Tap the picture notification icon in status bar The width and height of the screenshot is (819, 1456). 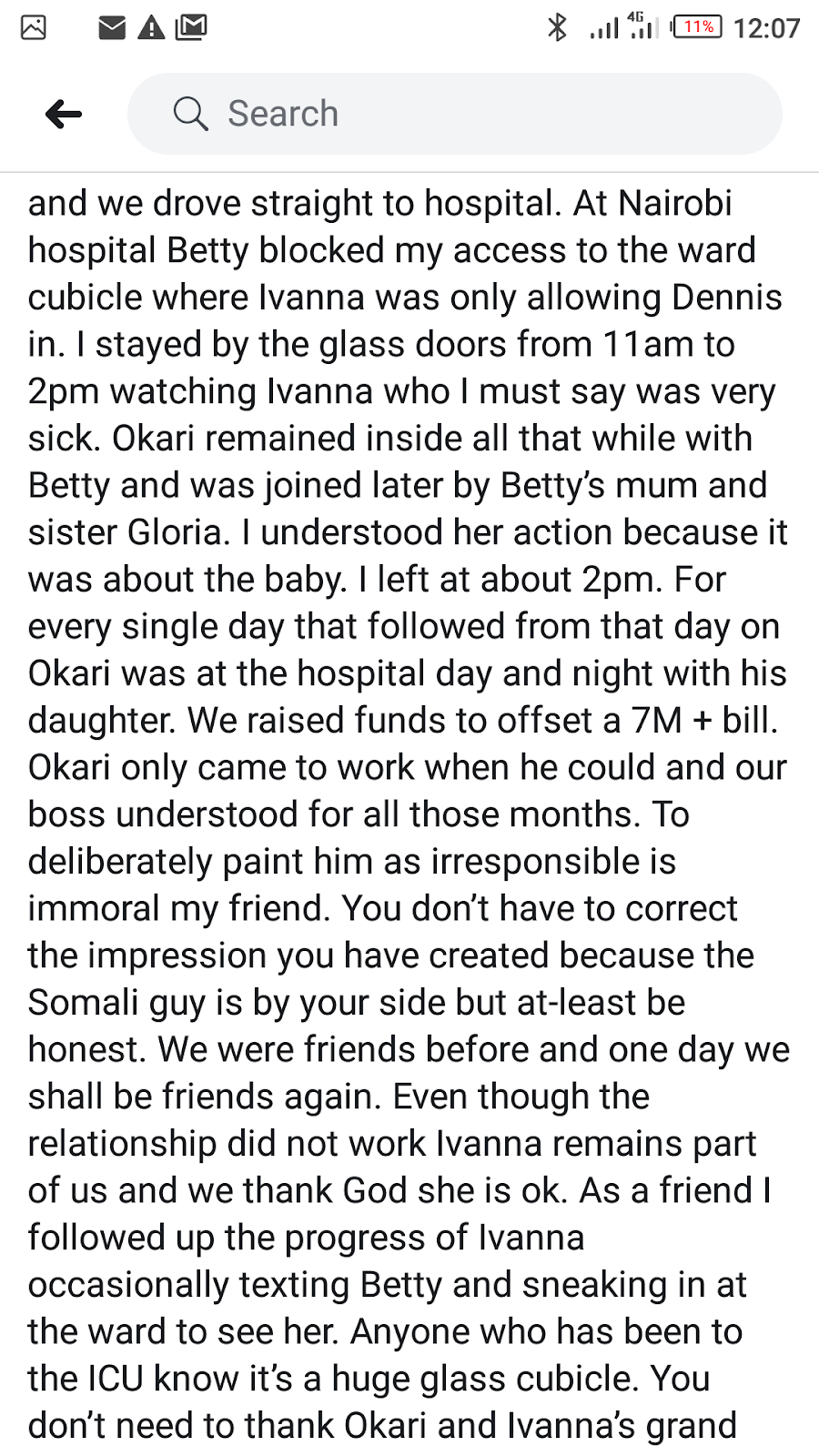(x=34, y=28)
